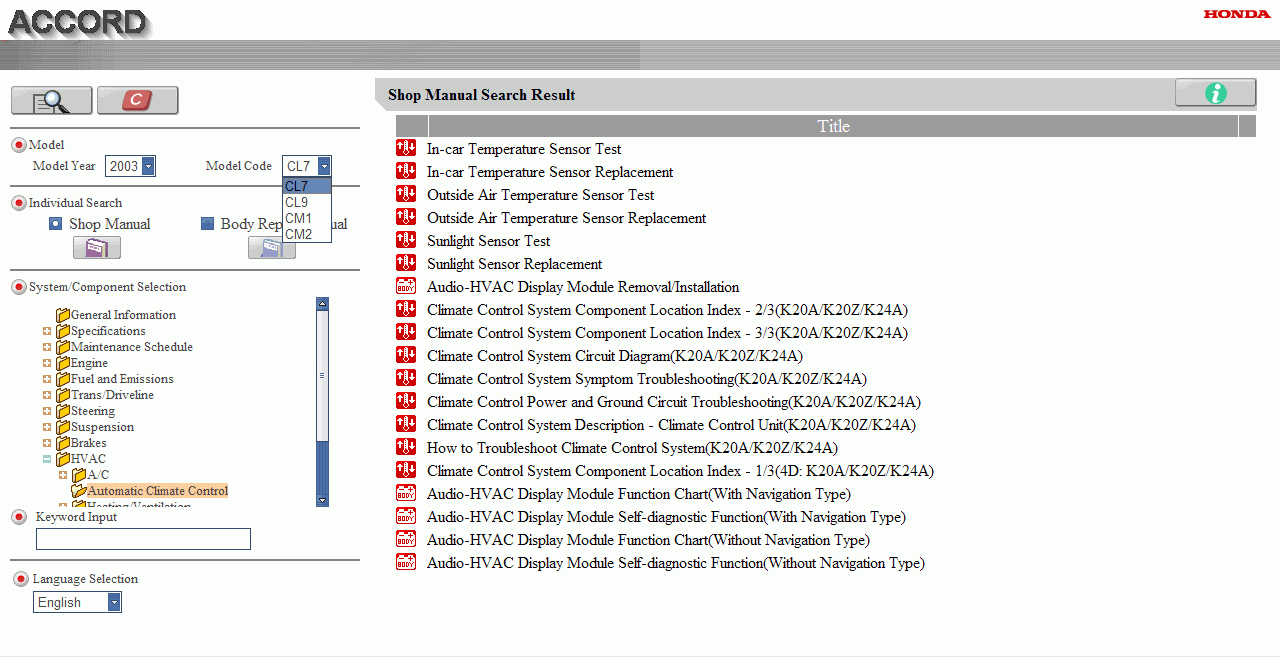Open the green info icon button
The width and height of the screenshot is (1280, 657).
tap(1215, 93)
